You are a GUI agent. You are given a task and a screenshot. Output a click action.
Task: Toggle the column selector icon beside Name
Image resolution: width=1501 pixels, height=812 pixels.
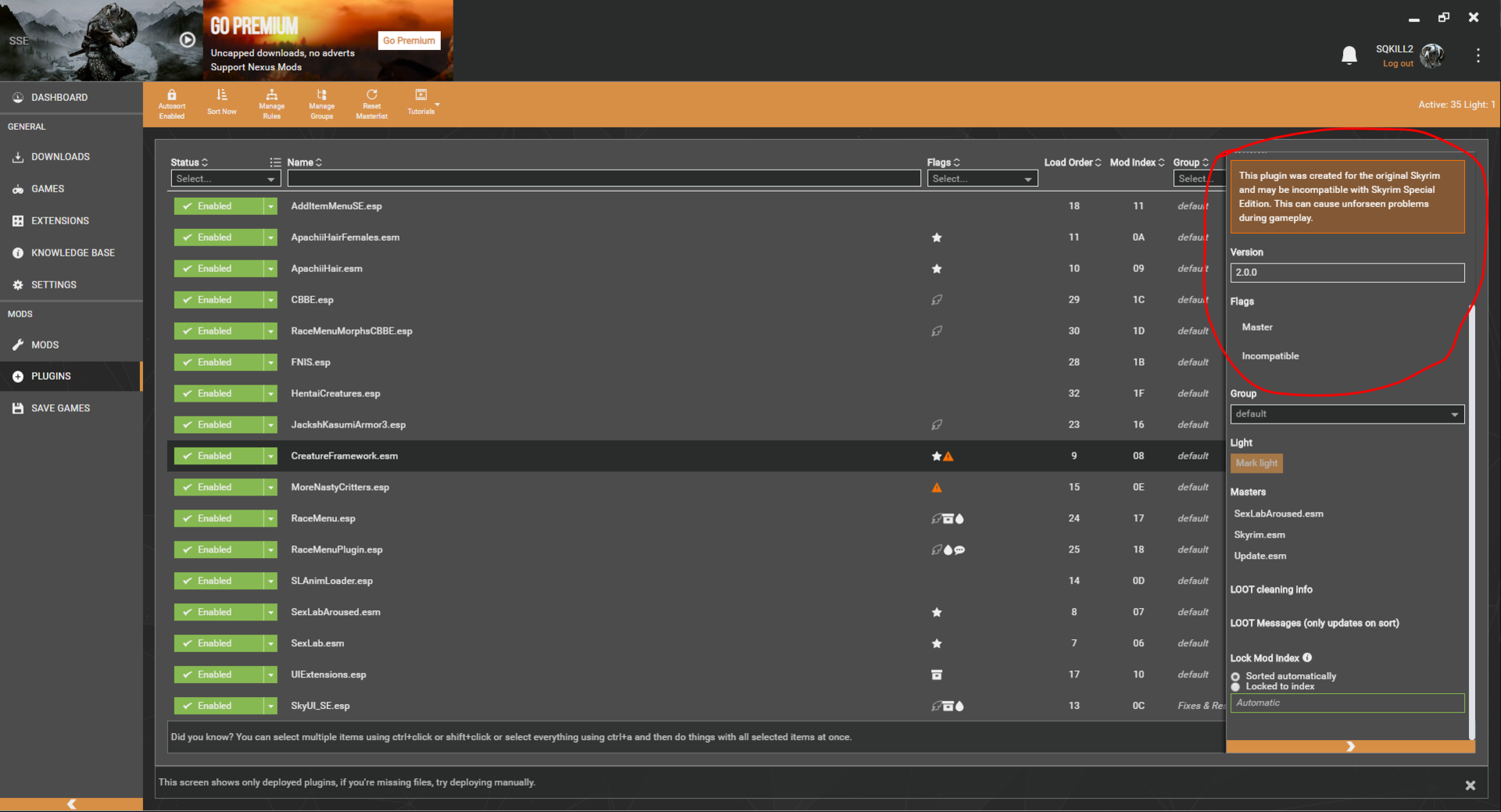point(275,163)
